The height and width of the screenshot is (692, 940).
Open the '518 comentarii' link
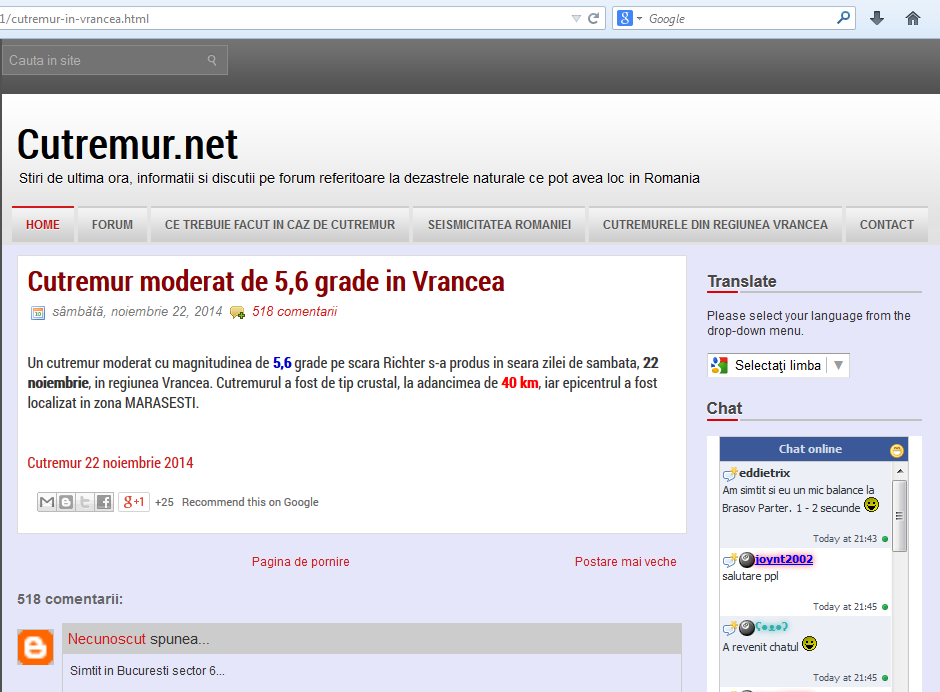tap(294, 312)
